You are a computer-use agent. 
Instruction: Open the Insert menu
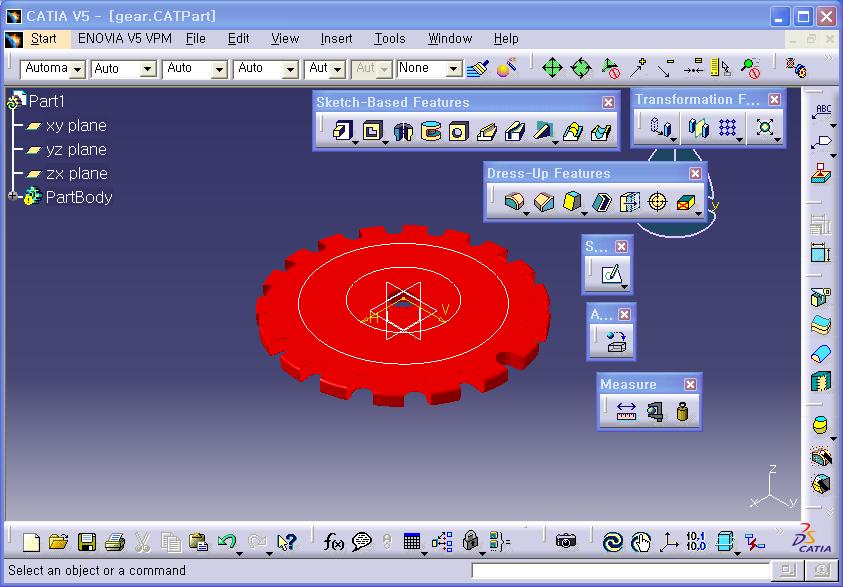point(336,39)
